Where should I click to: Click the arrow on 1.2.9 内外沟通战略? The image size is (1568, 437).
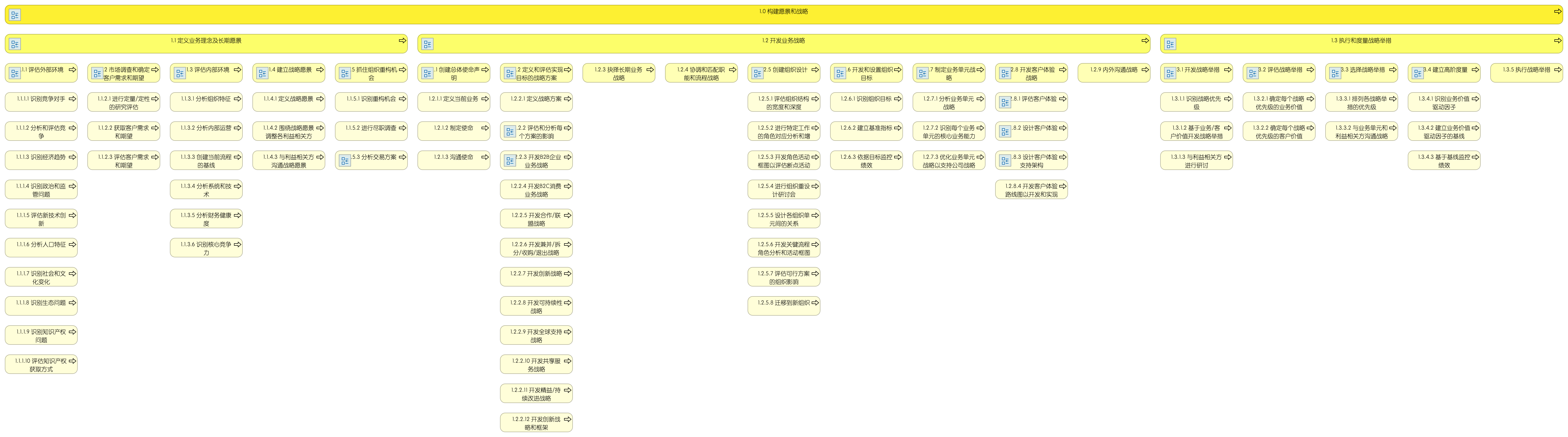coord(1145,70)
